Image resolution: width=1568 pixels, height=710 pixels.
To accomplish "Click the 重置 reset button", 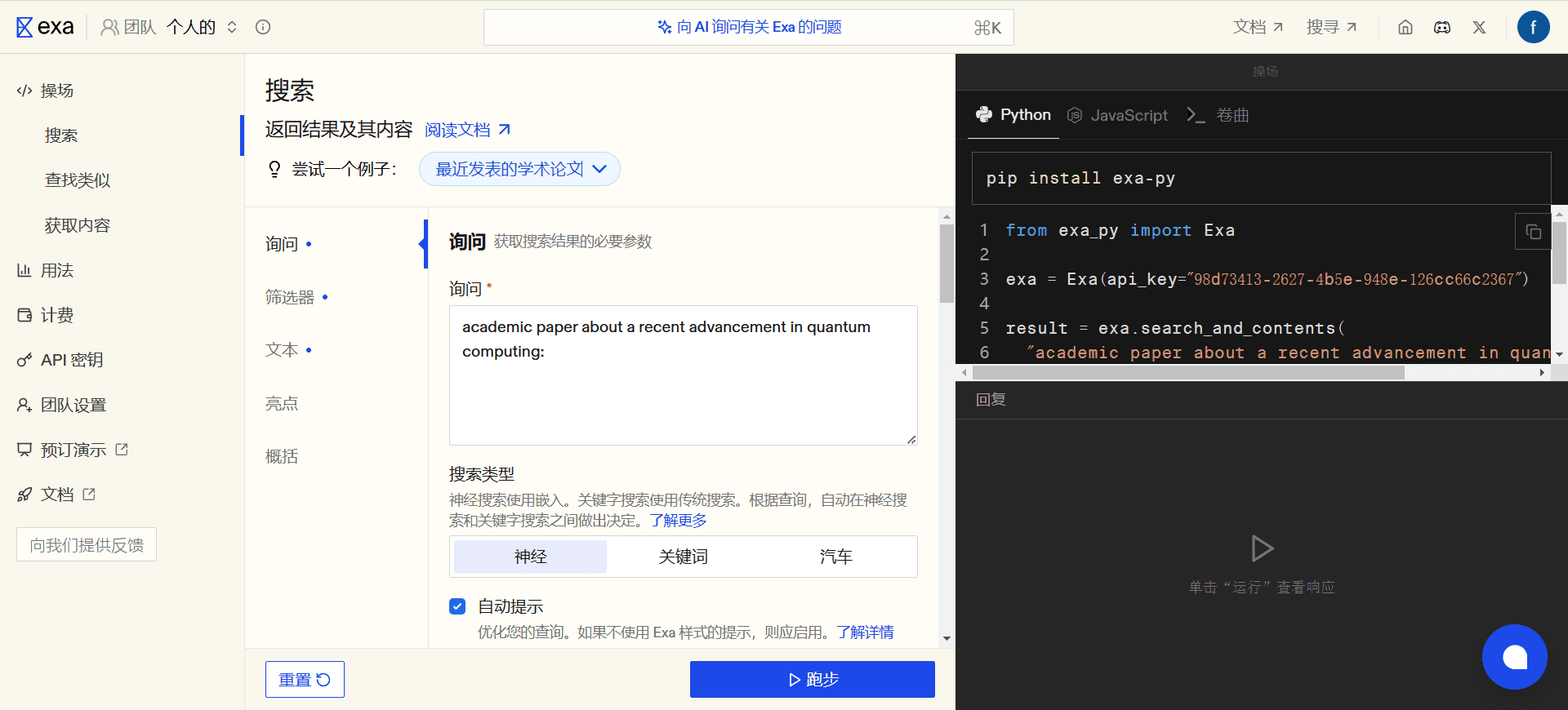I will click(305, 679).
